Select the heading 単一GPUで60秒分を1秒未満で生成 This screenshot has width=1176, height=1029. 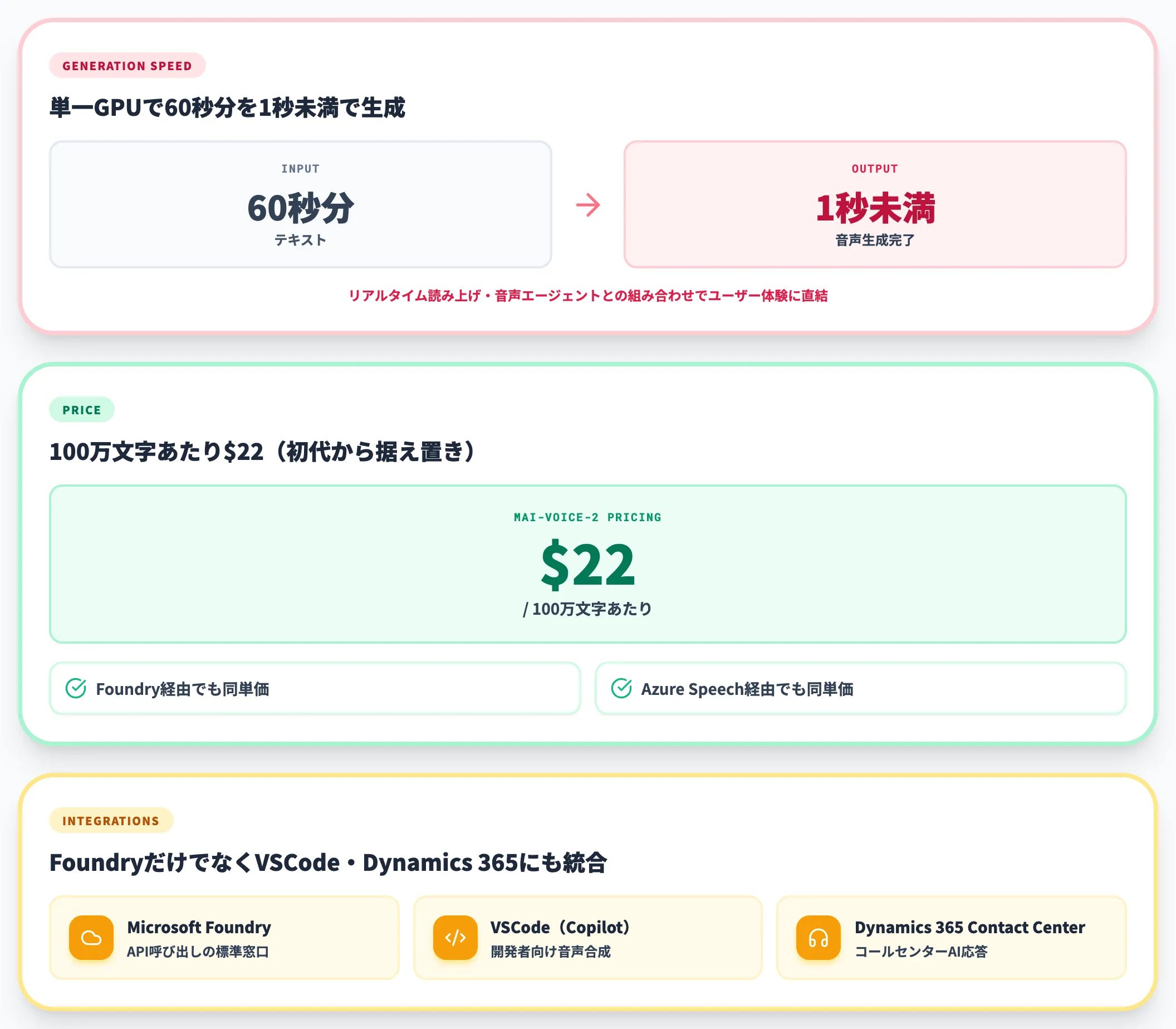[227, 107]
